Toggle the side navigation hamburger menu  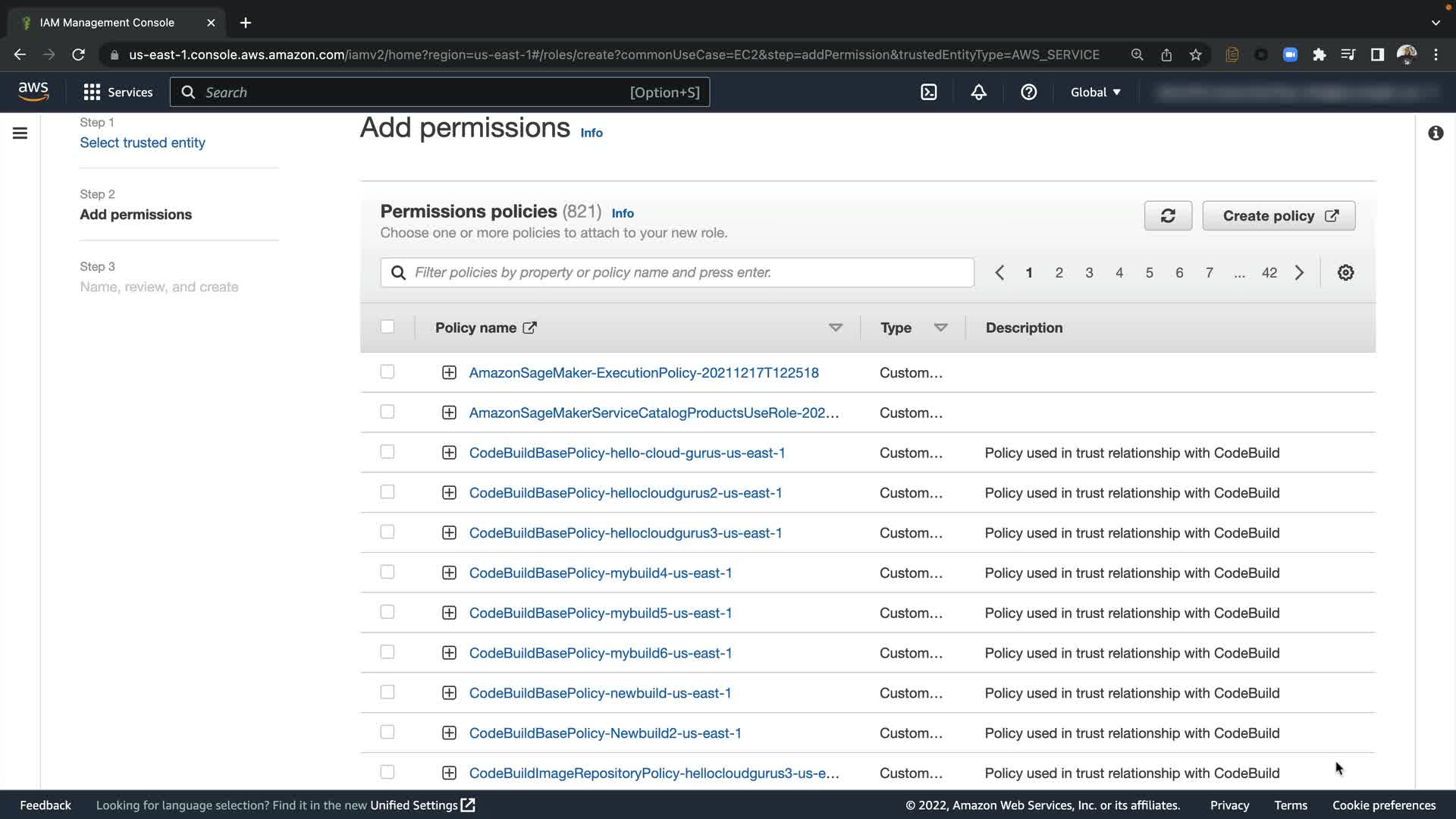click(20, 133)
